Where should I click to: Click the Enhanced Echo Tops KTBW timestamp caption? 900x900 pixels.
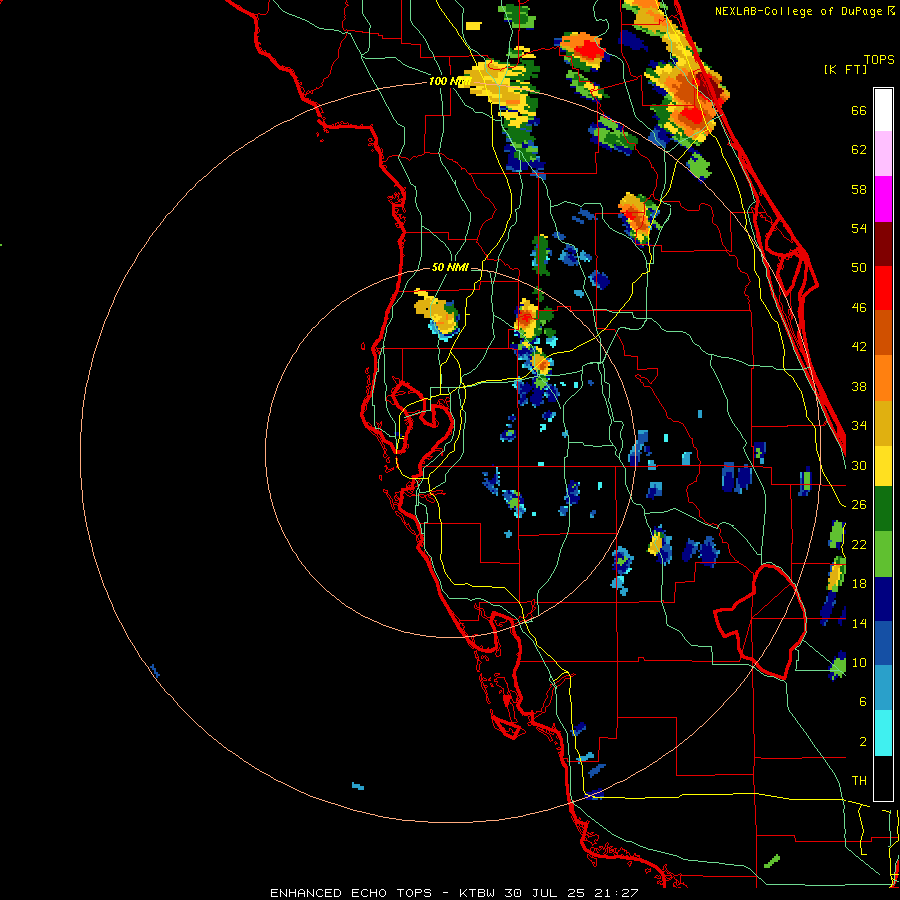click(x=454, y=893)
